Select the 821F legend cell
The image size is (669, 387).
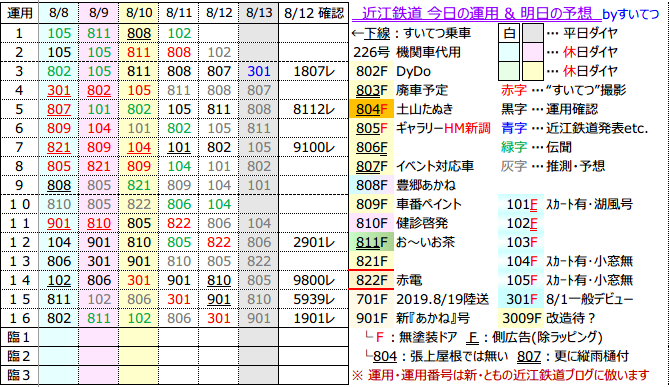pyautogui.click(x=371, y=261)
